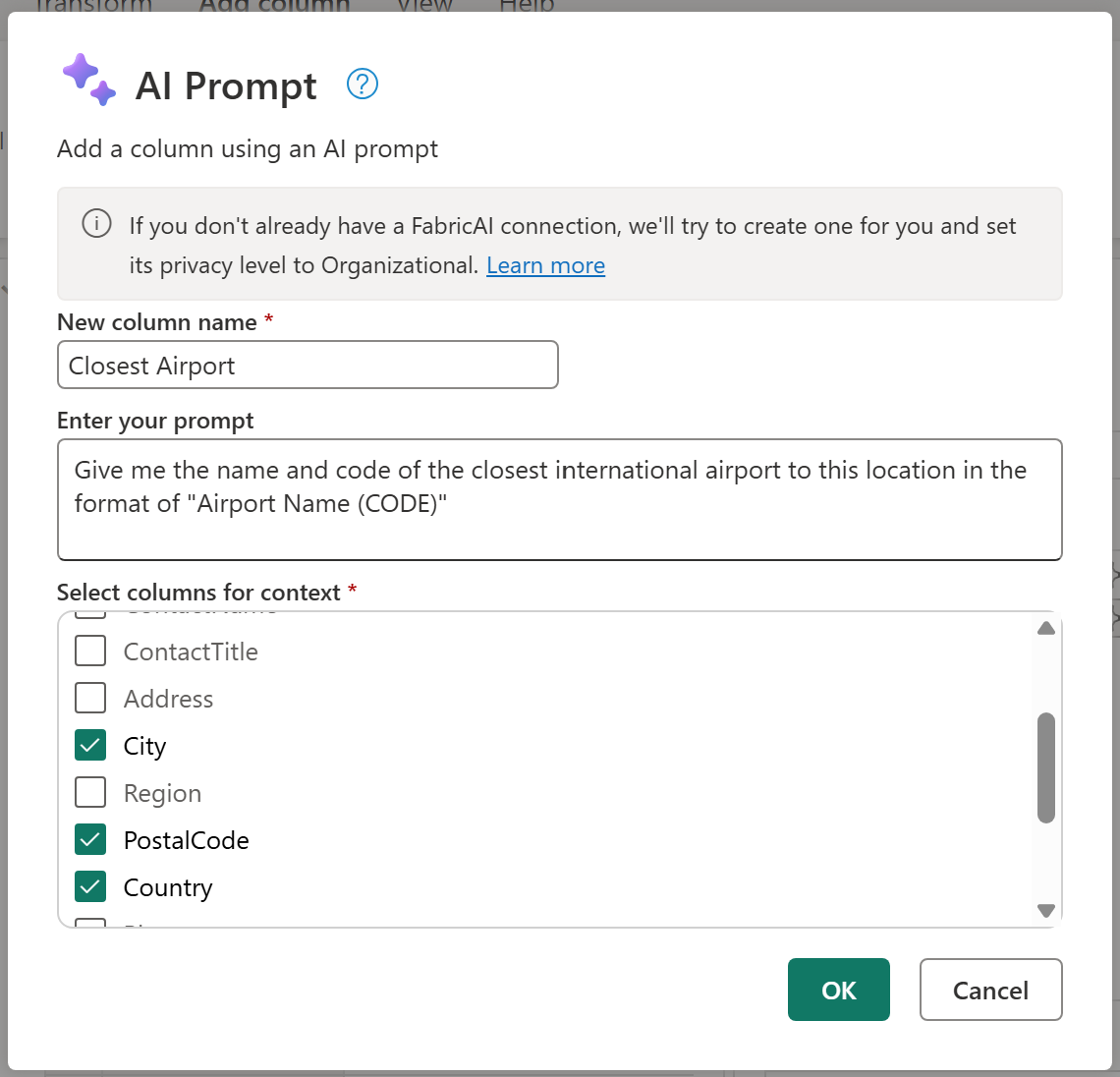Screen dimensions: 1120x1077
Task: Open the Add column tab
Action: 274,6
